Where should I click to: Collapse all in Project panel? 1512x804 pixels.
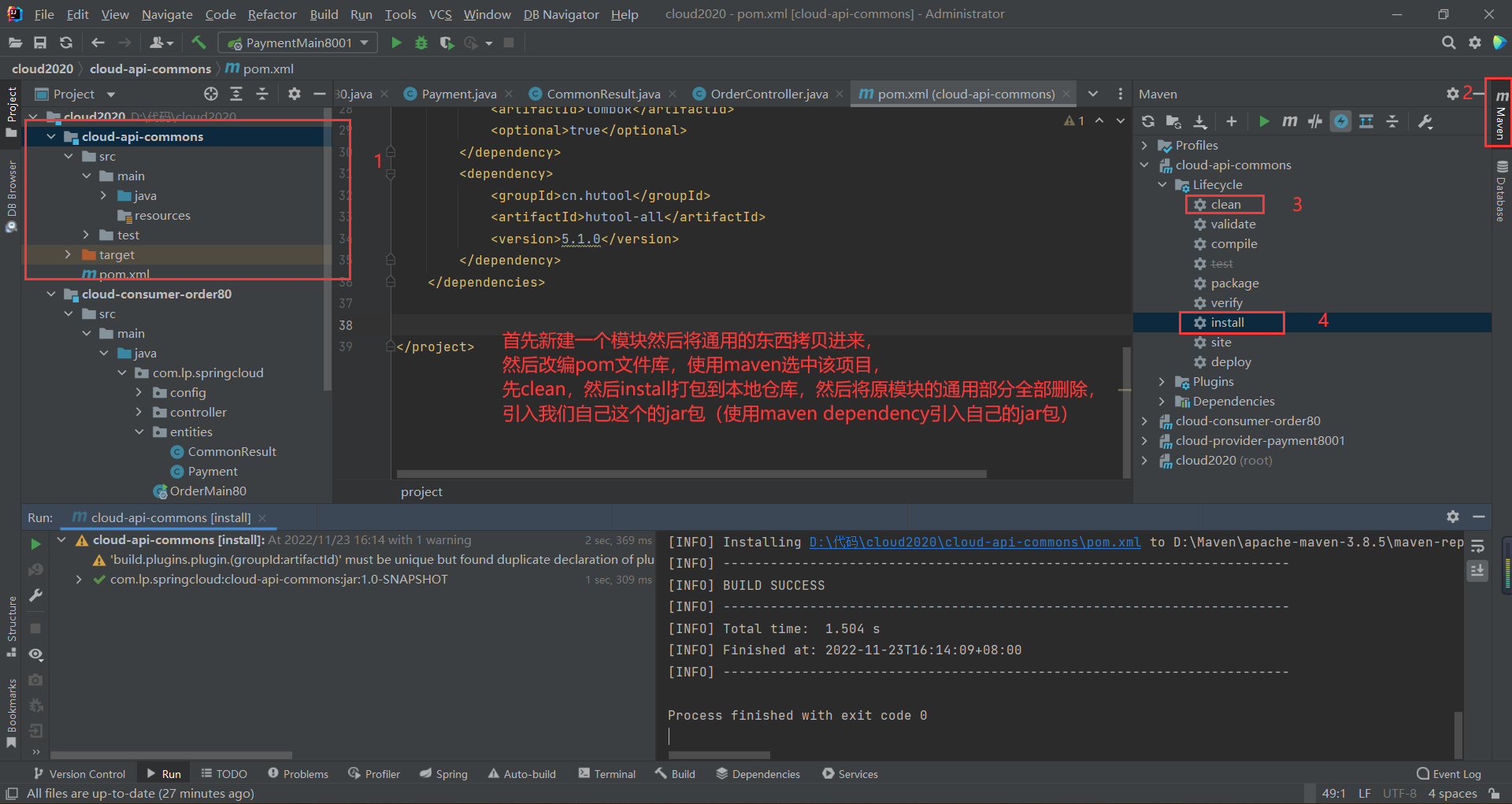tap(262, 94)
